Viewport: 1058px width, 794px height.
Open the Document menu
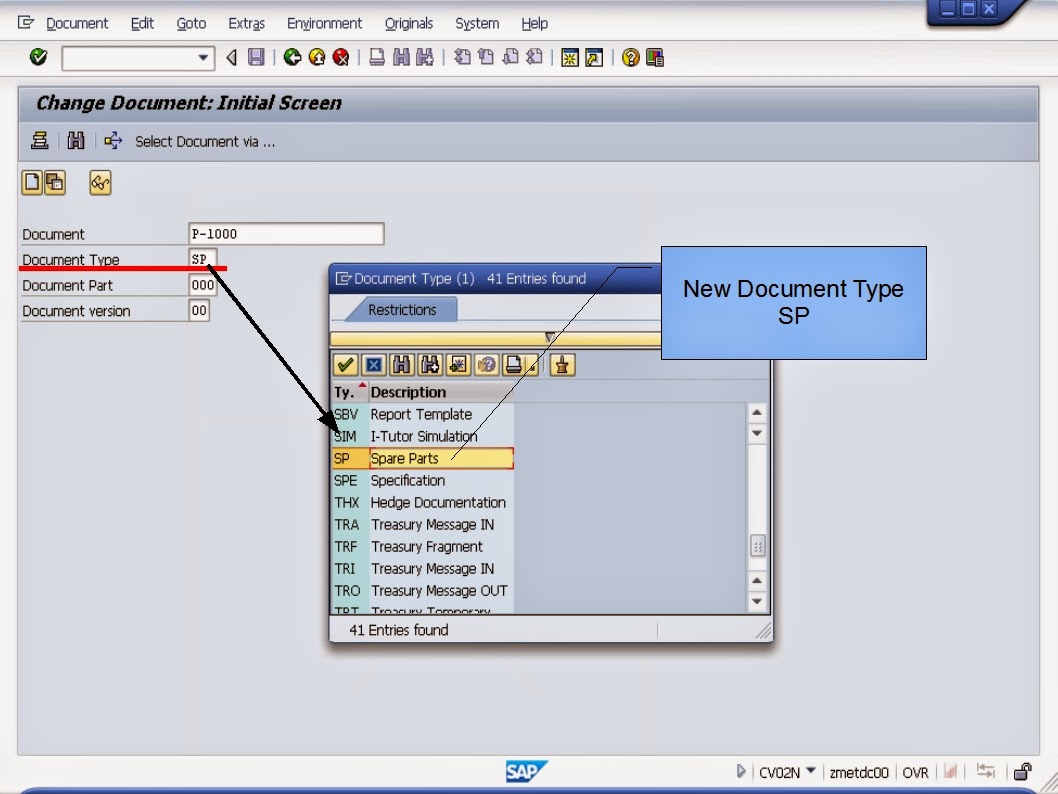[x=77, y=23]
